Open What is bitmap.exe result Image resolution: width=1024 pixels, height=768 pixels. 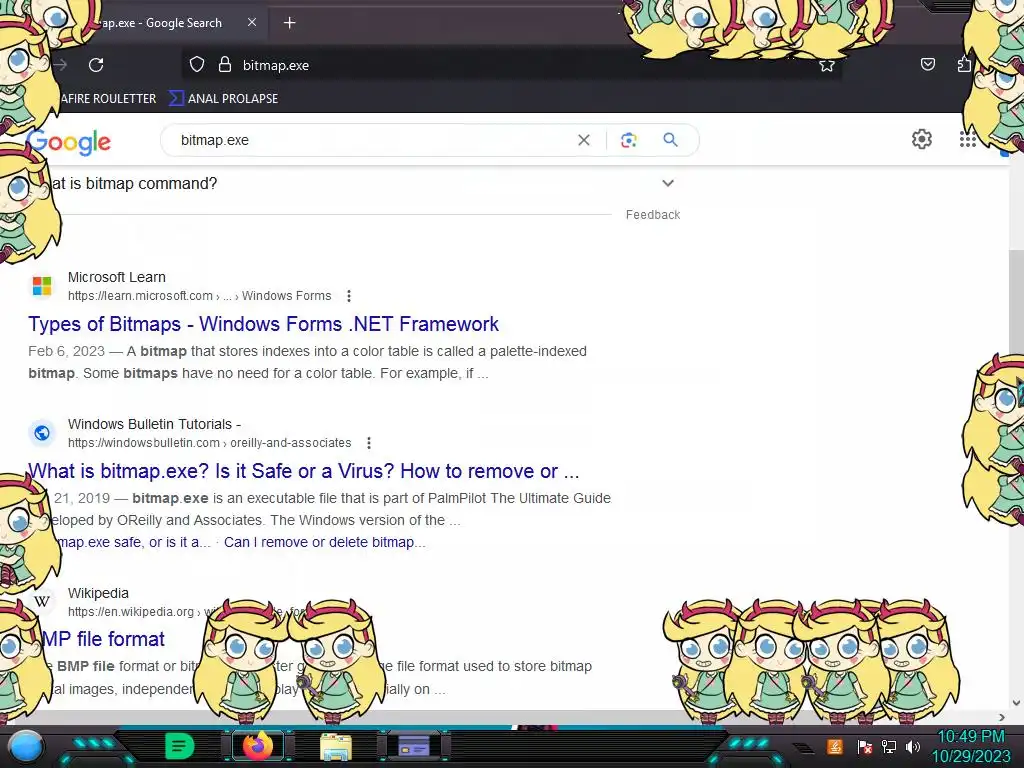coord(304,471)
